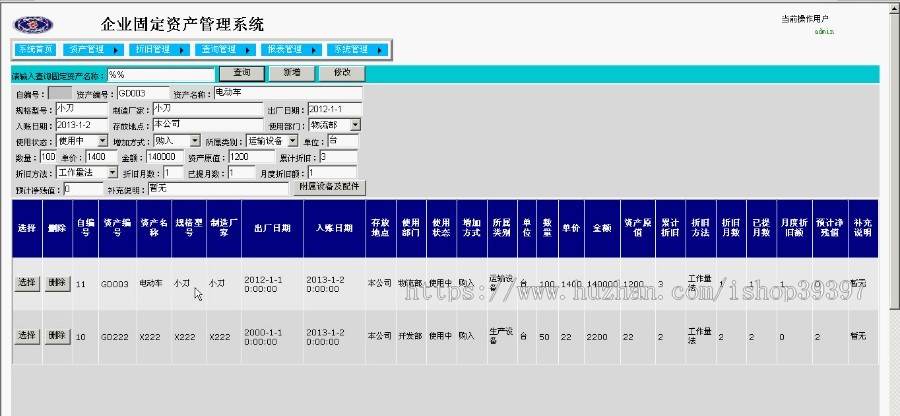Focus the asset name search field containing %%

click(161, 74)
